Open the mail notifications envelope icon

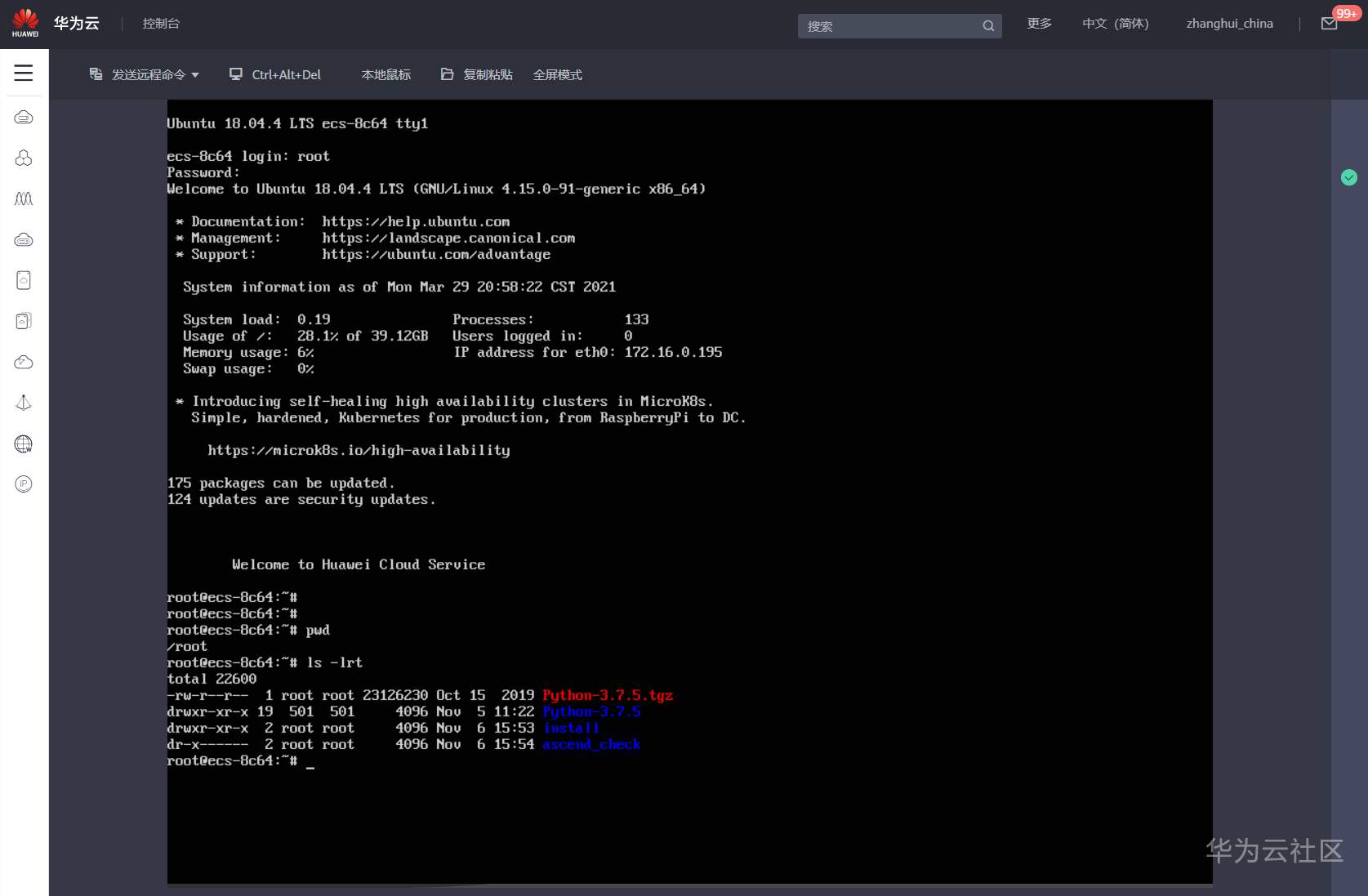click(x=1329, y=24)
